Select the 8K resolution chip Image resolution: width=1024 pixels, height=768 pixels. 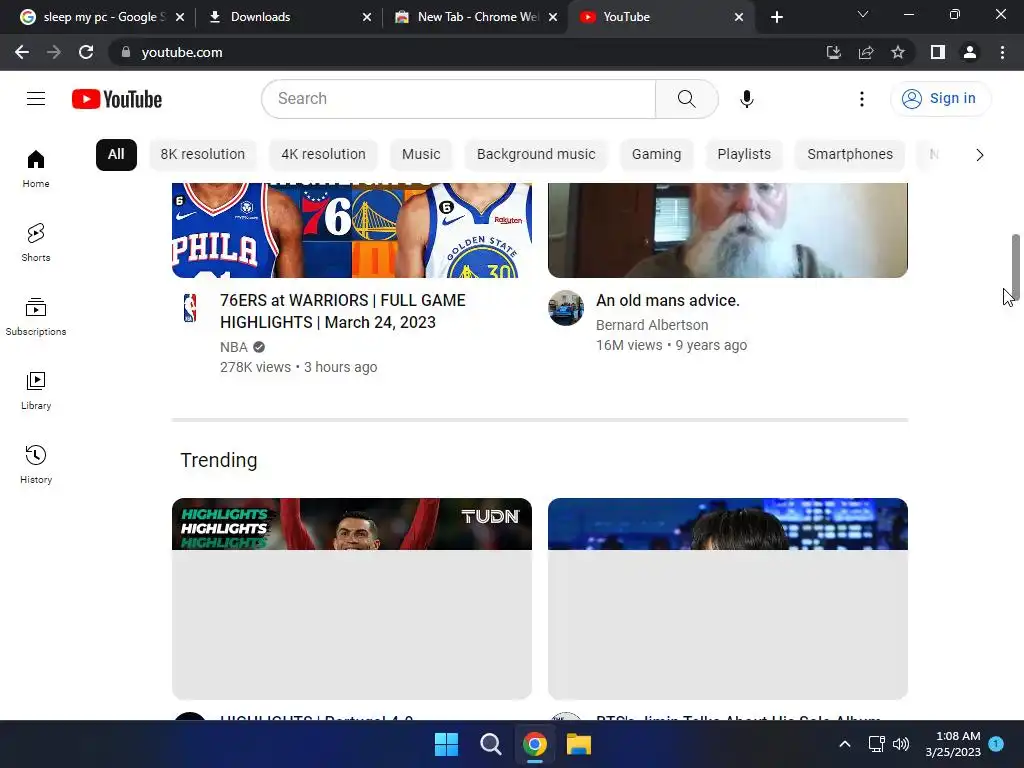click(x=202, y=155)
